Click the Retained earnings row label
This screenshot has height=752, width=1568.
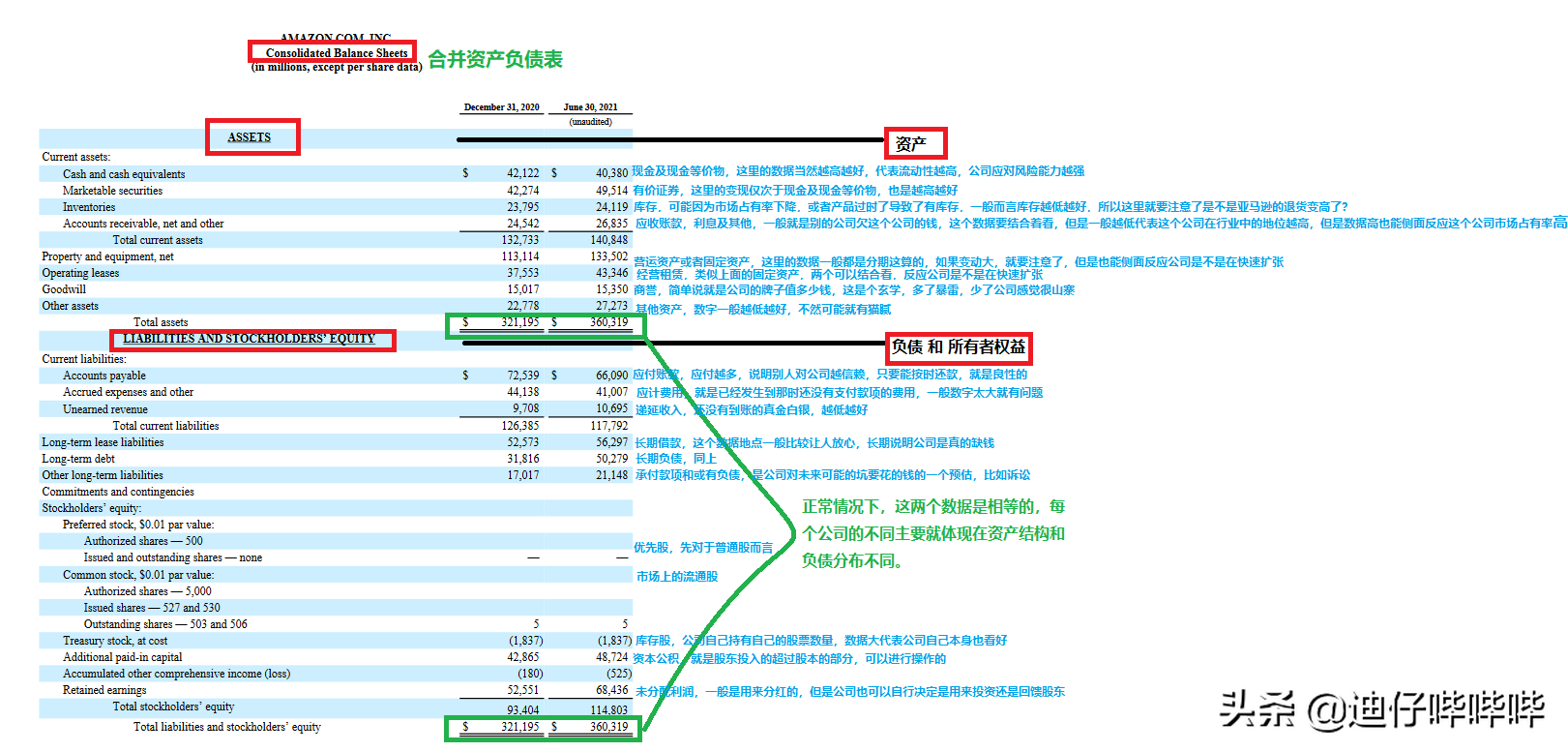tap(104, 690)
